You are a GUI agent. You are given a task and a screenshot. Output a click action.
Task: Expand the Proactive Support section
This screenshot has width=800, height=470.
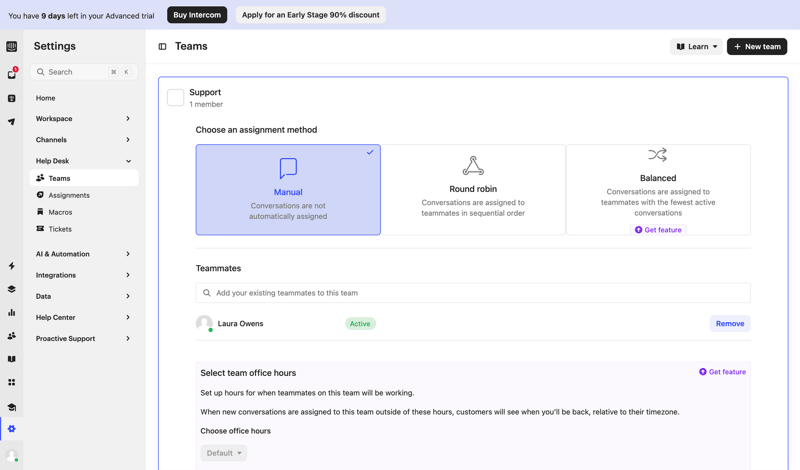pyautogui.click(x=83, y=338)
